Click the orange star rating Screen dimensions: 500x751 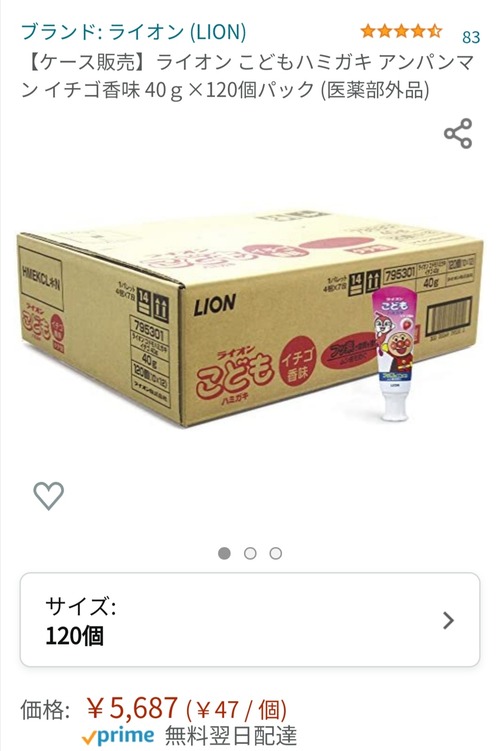point(401,32)
